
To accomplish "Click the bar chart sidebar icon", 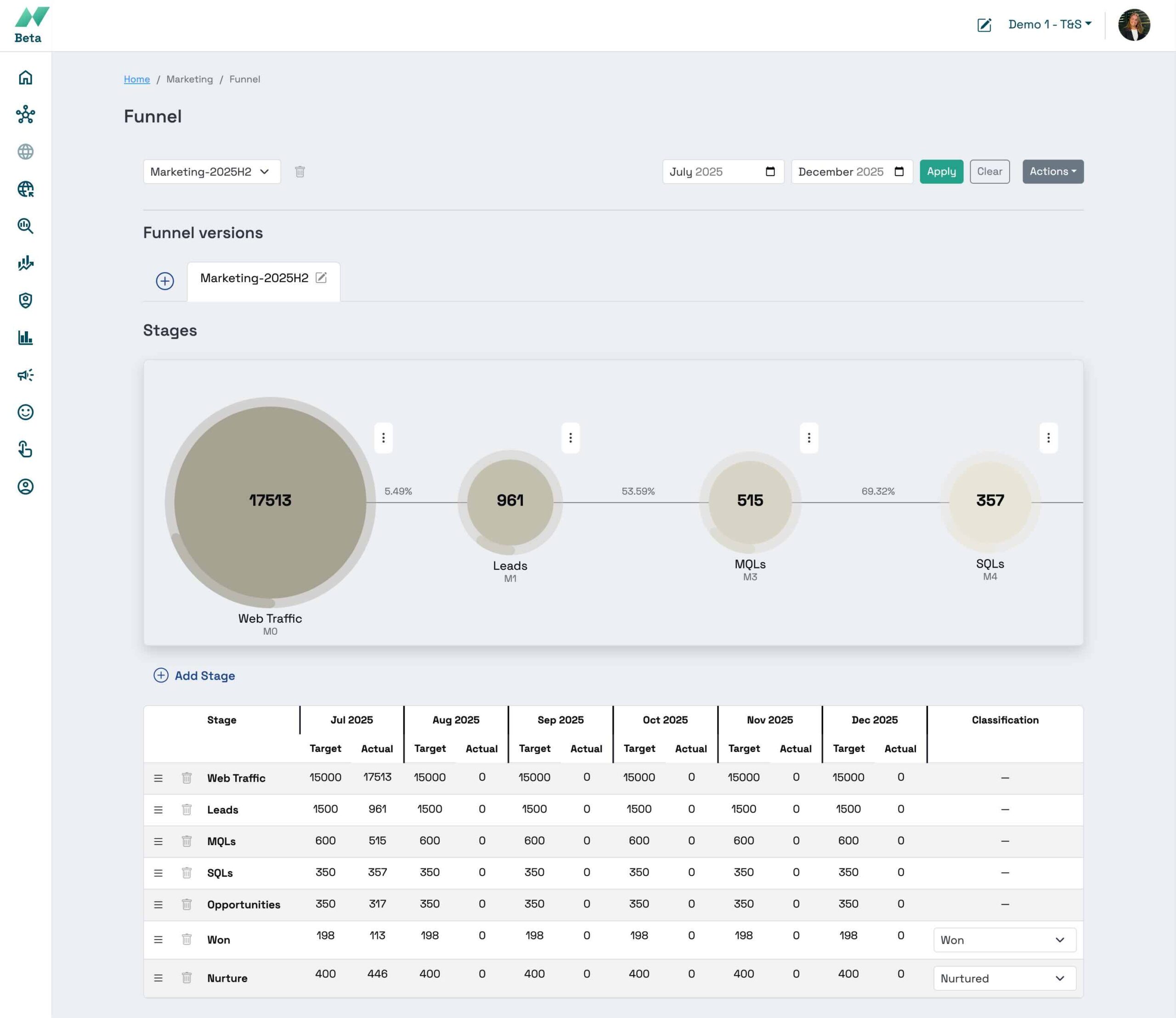I will [26, 337].
